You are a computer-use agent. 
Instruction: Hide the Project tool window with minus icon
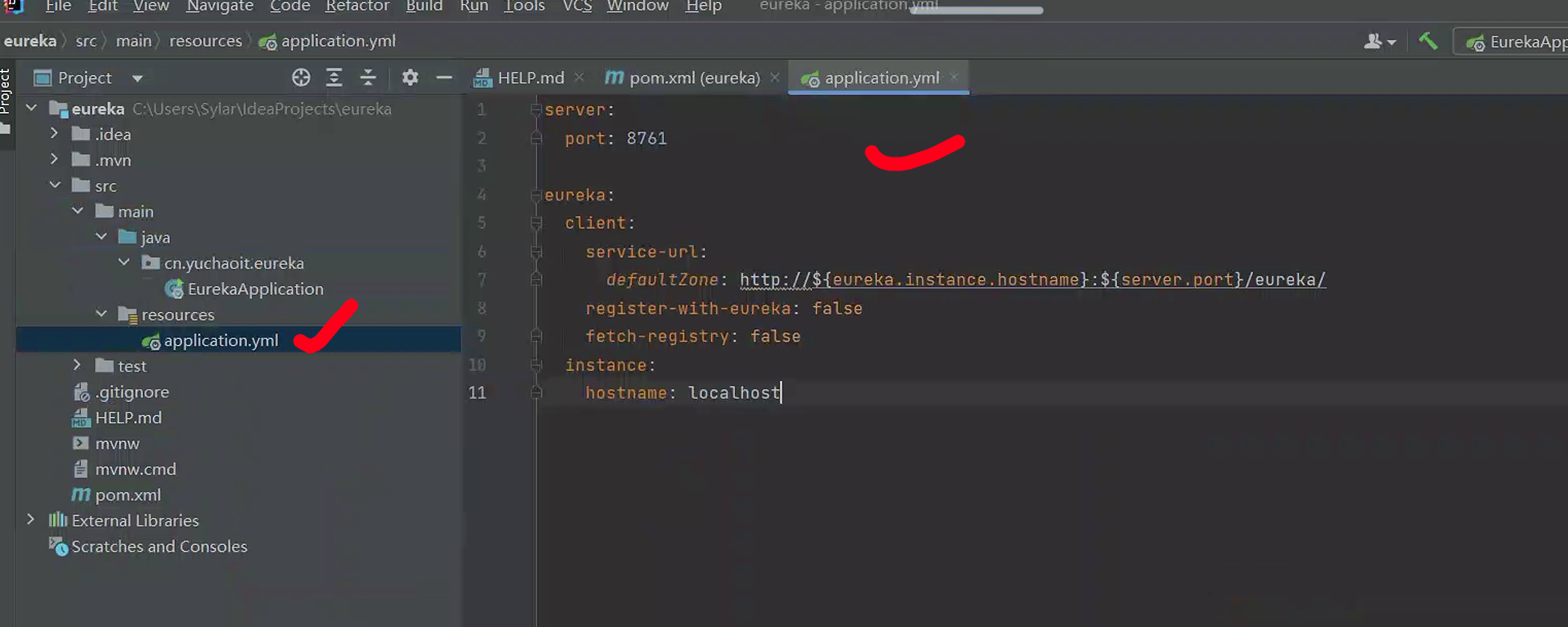[x=444, y=77]
